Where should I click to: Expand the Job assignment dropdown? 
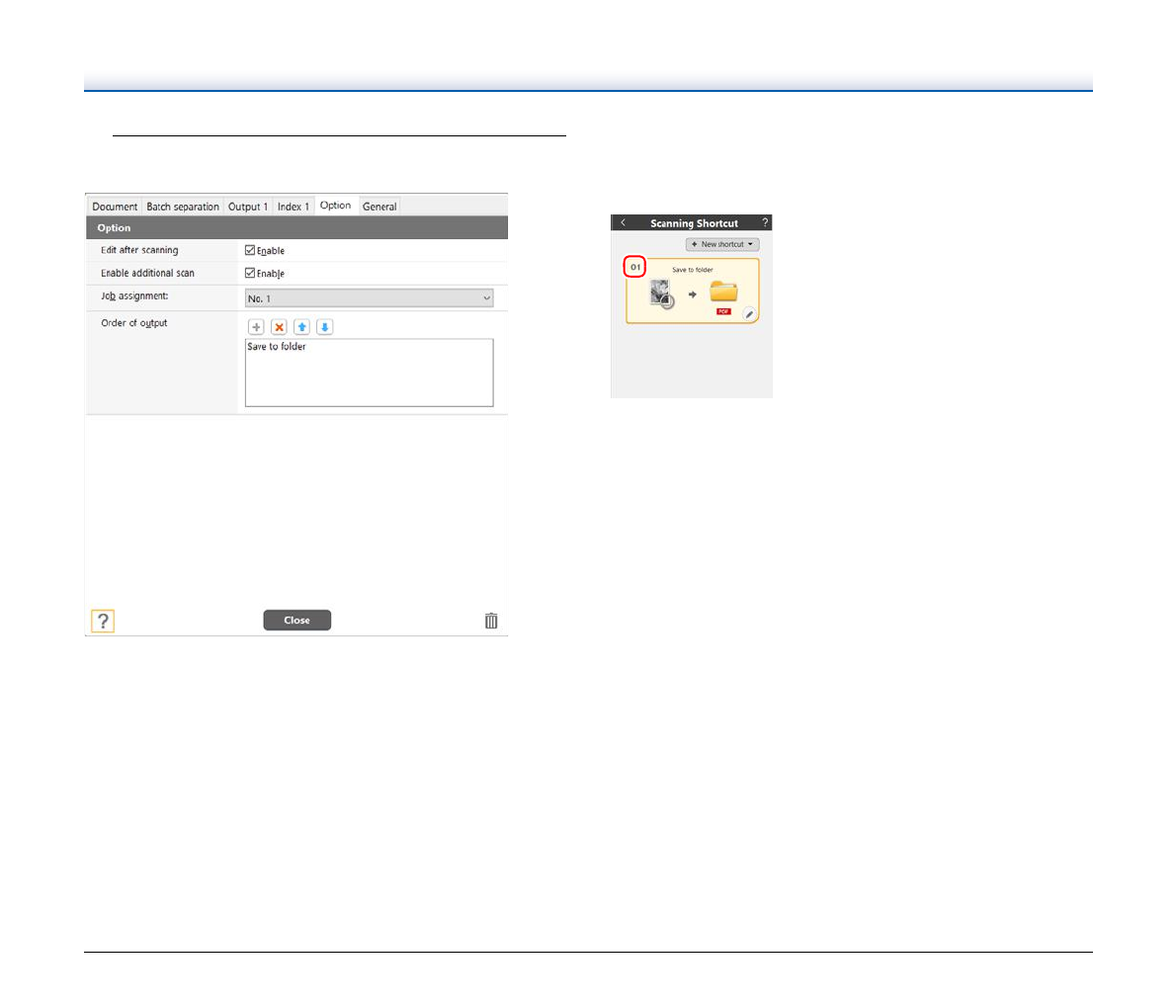369,298
